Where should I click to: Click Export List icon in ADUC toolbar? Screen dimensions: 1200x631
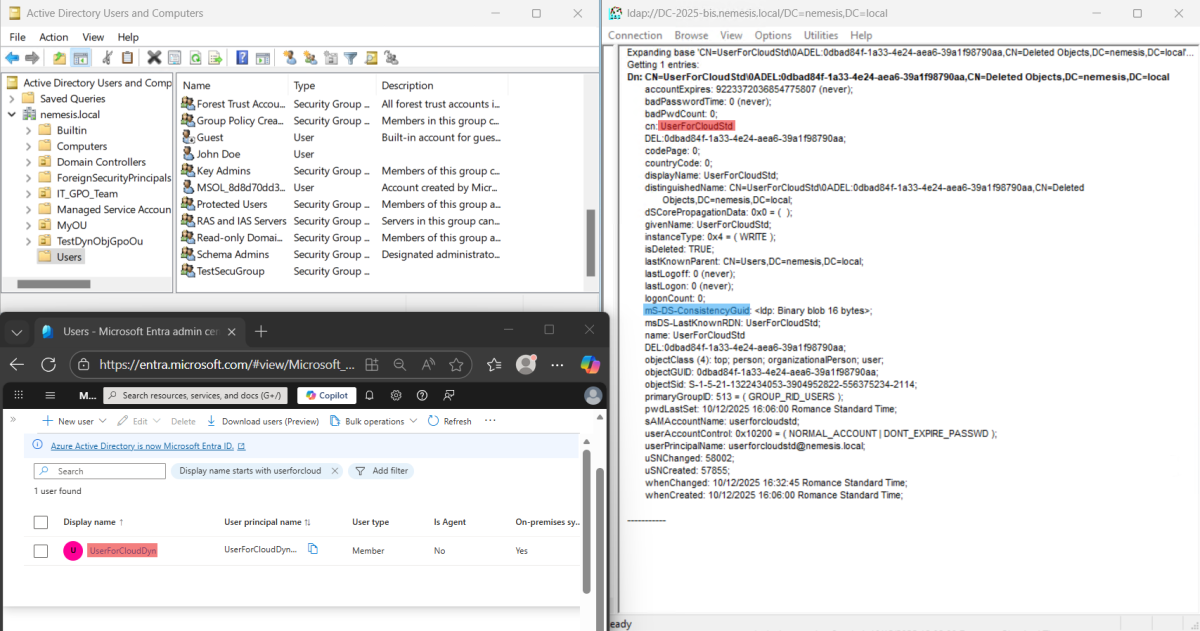click(215, 58)
